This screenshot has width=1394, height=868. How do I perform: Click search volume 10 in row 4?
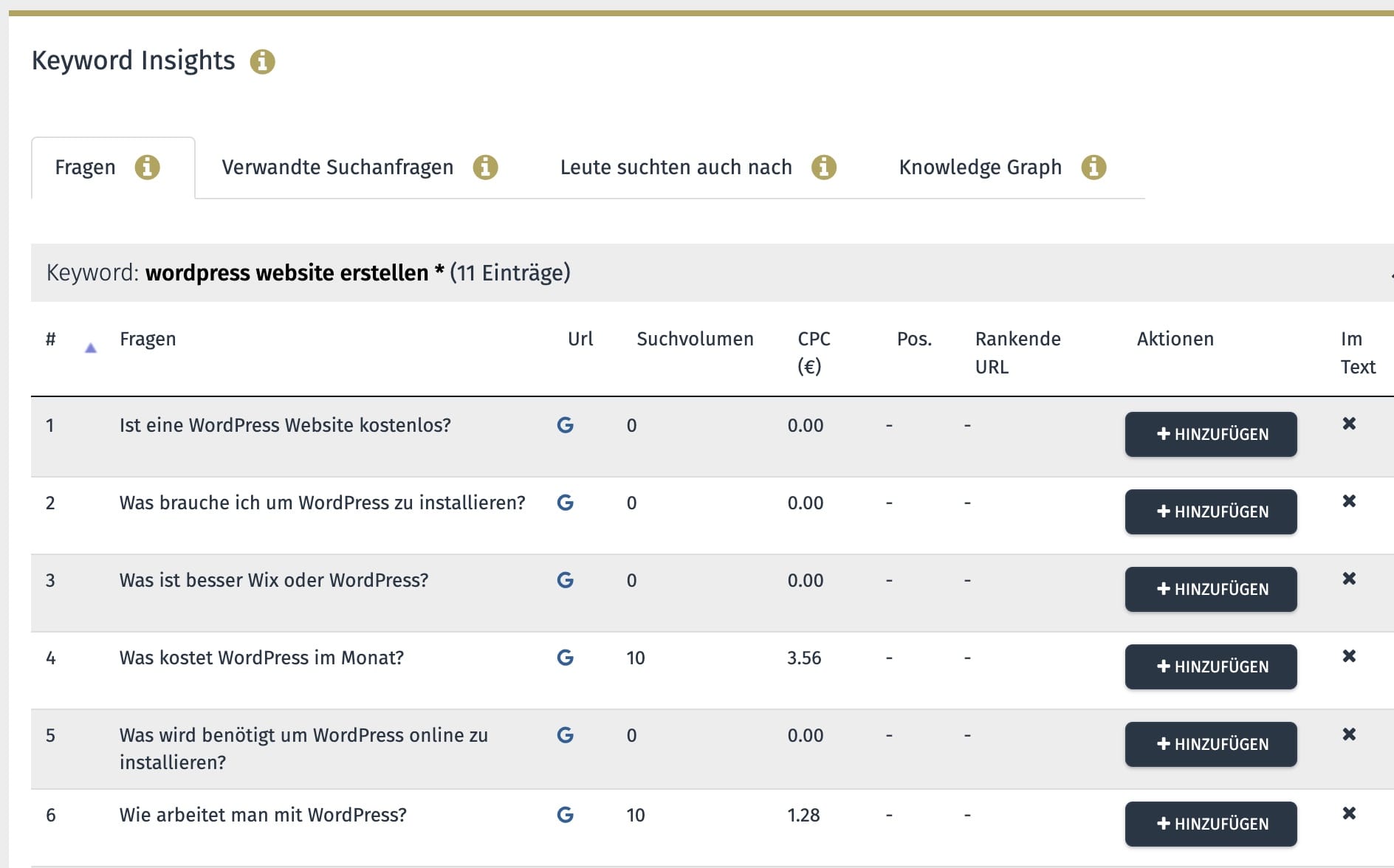636,658
